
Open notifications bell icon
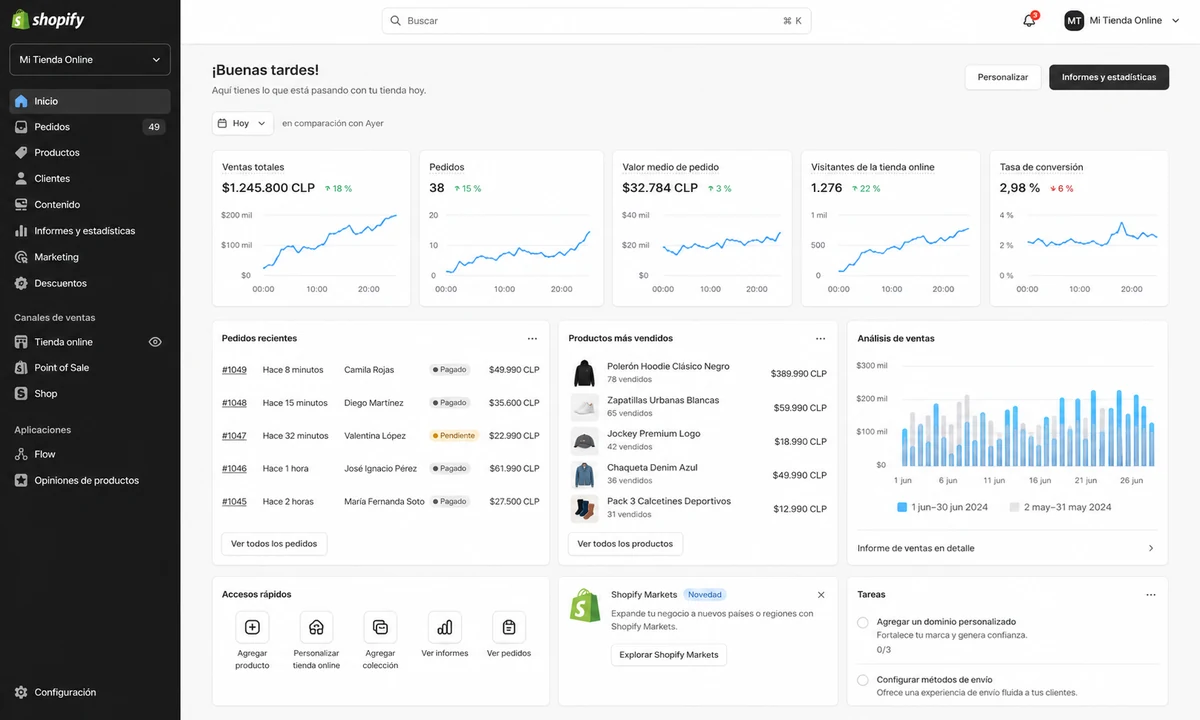coord(1029,21)
